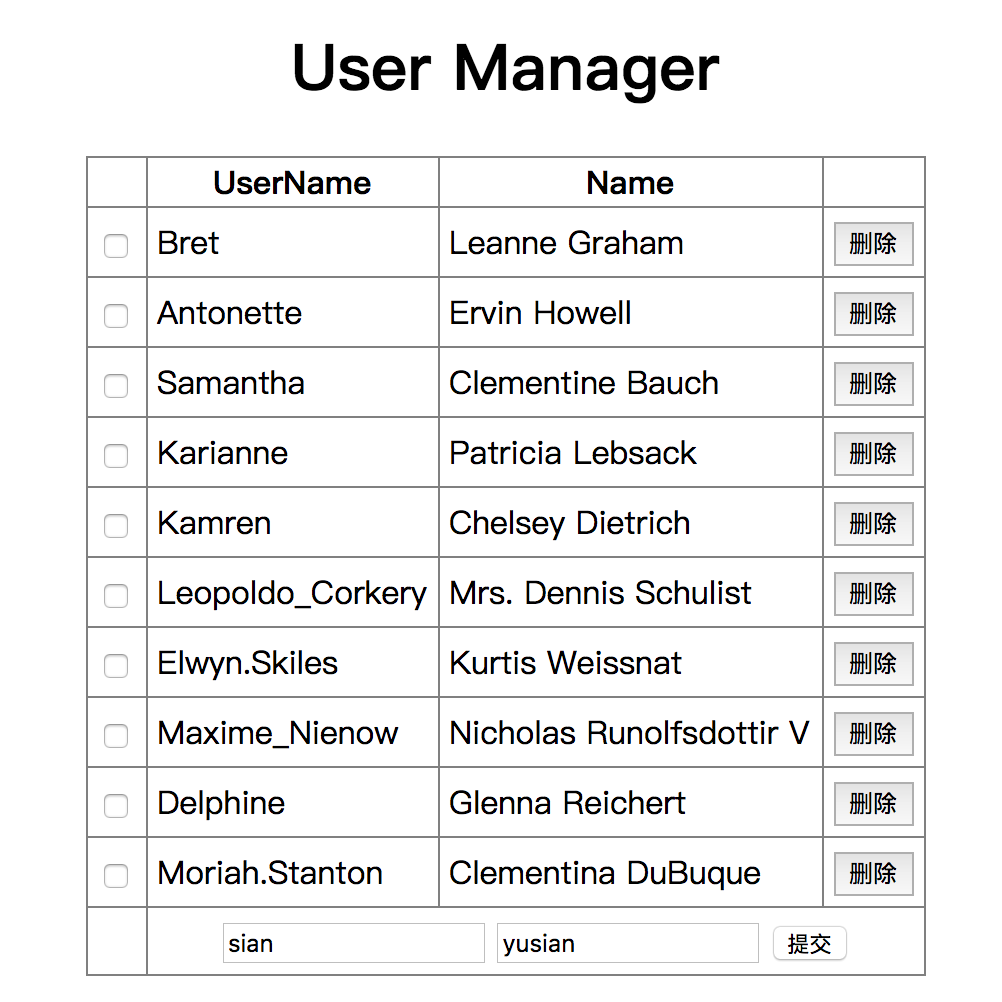Toggle the checkbox beside Karianne
This screenshot has width=1002, height=1002.
[116, 455]
